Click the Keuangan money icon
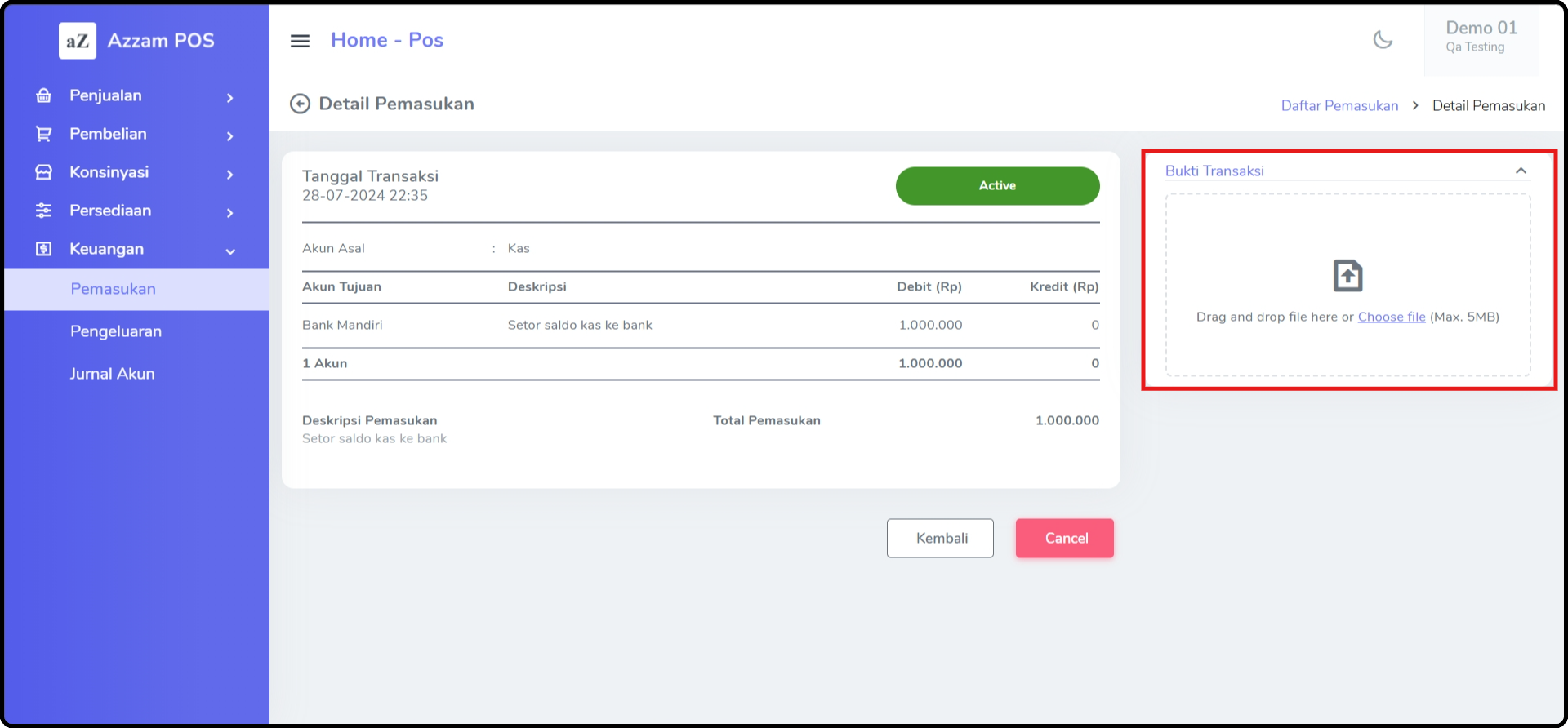Viewport: 1568px width, 728px height. 43,249
